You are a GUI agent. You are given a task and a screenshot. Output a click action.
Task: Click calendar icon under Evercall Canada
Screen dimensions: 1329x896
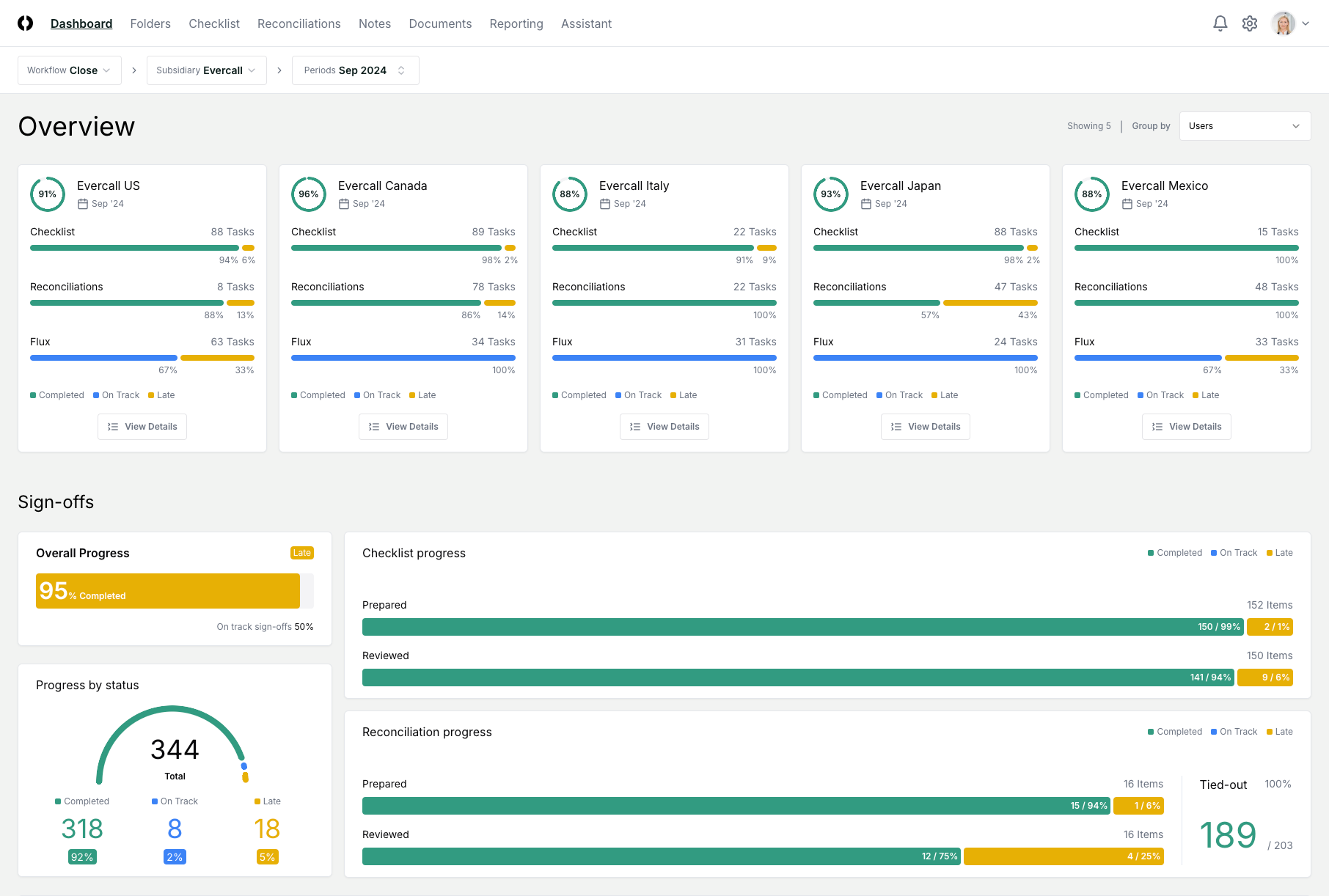[x=344, y=204]
